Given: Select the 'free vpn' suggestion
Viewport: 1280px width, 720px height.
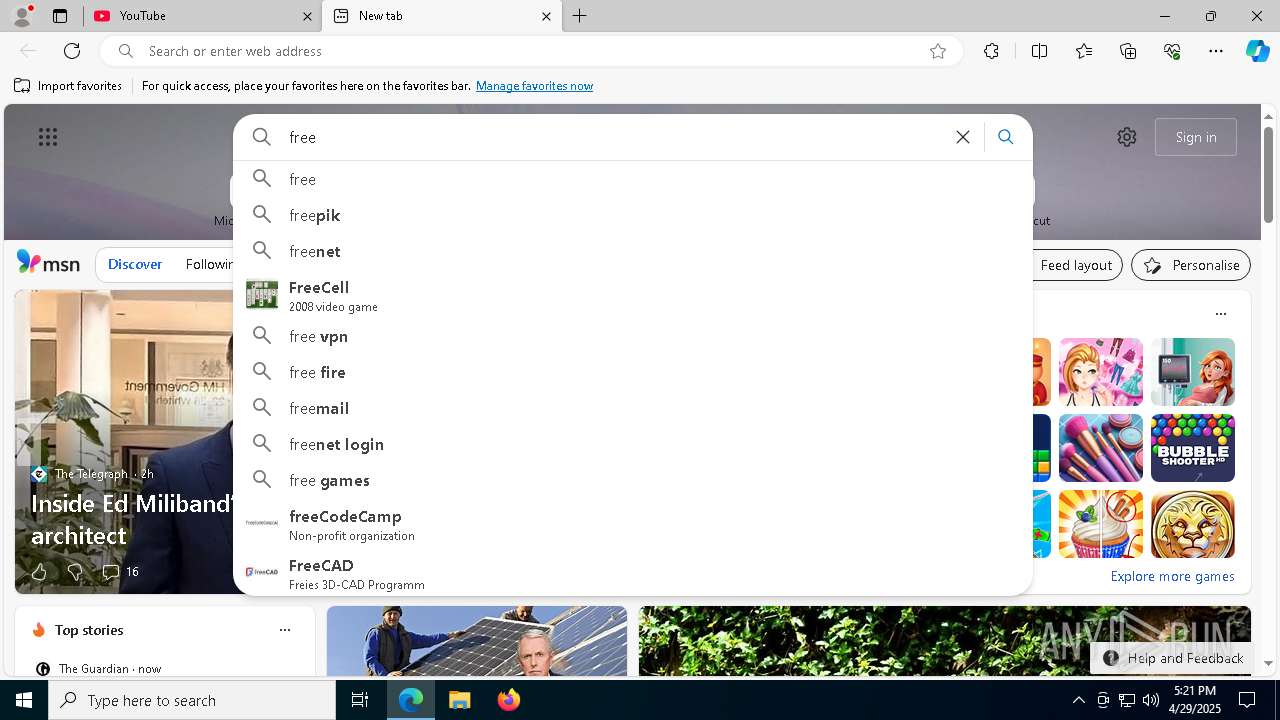Looking at the screenshot, I should 633,336.
